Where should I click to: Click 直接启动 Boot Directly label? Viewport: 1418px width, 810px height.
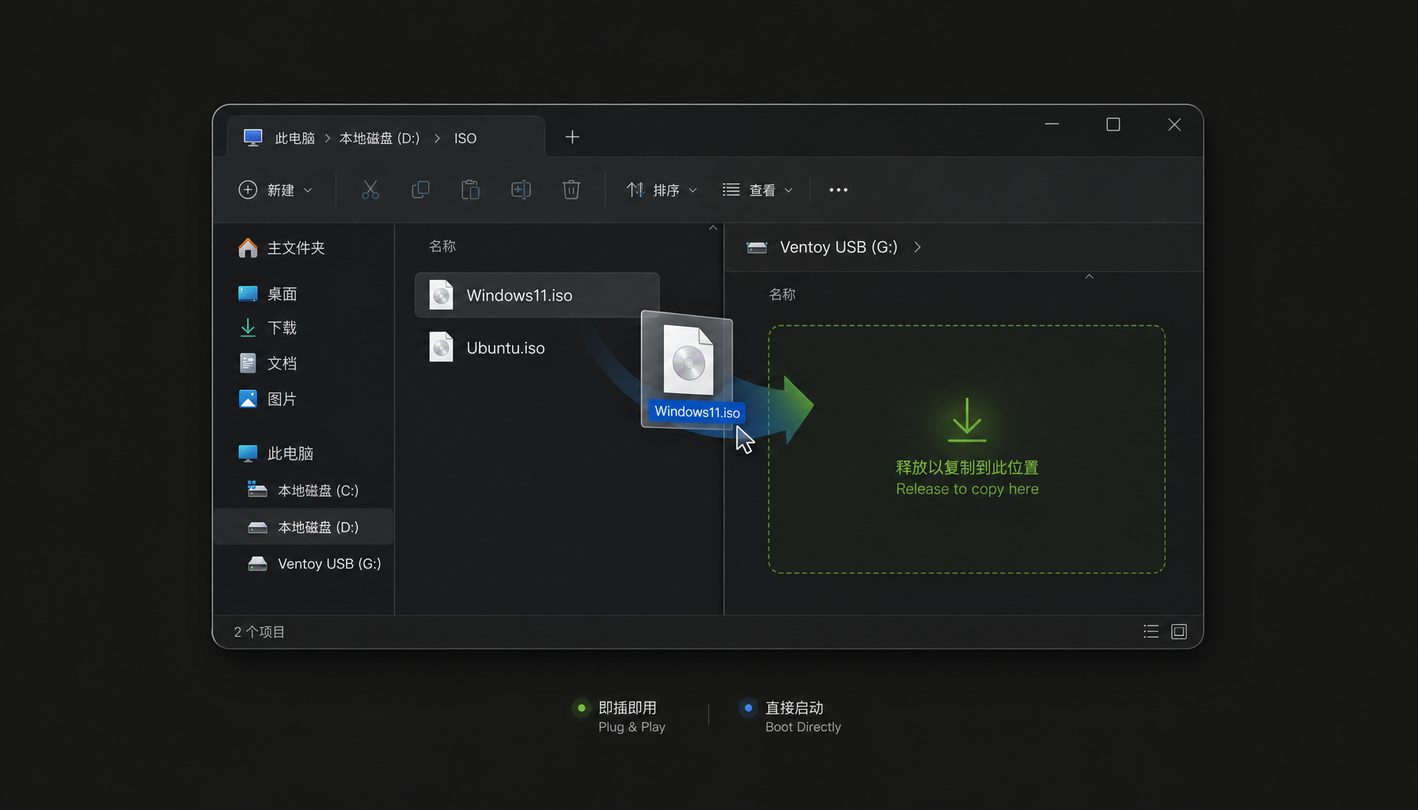coord(803,716)
